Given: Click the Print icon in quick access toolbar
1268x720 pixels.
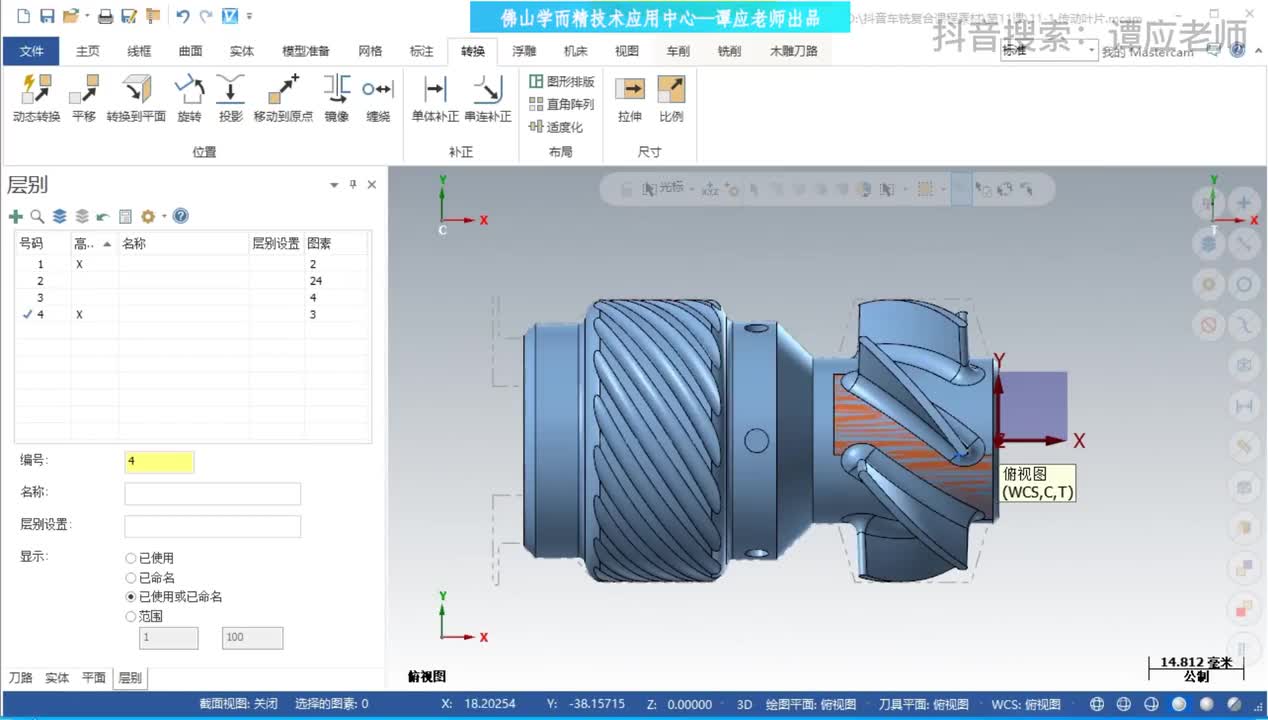Looking at the screenshot, I should (x=105, y=16).
